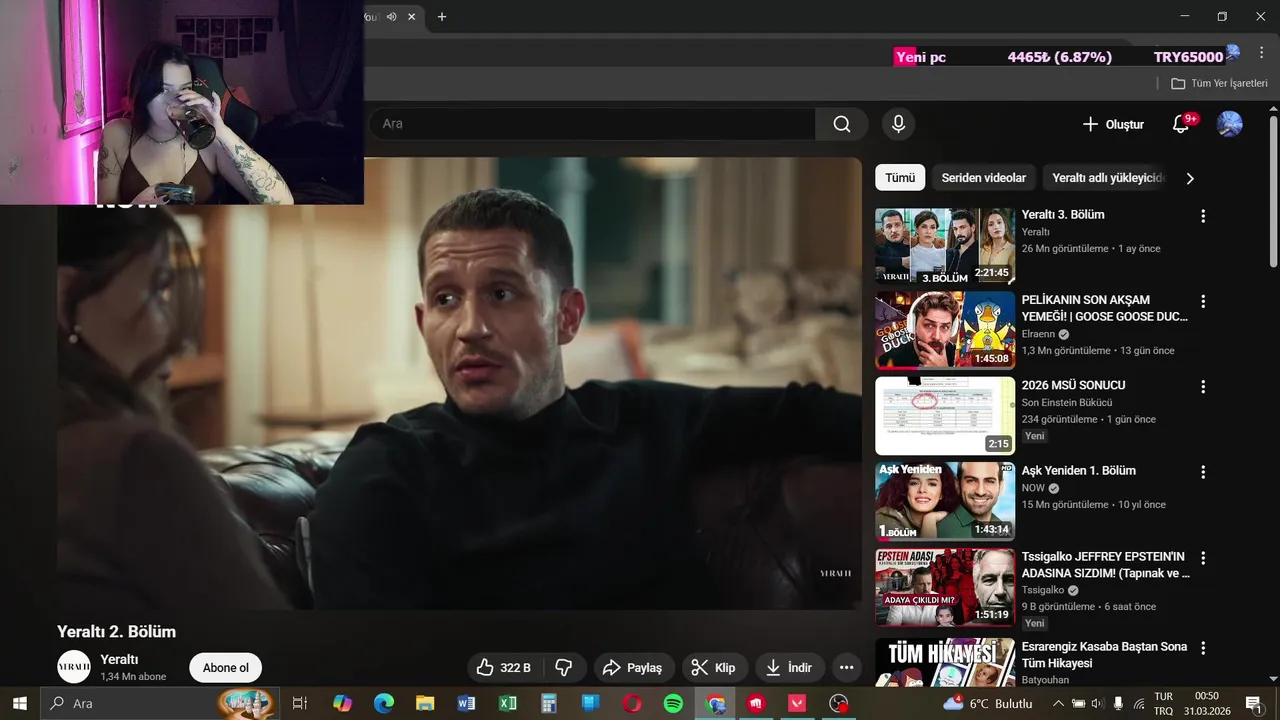This screenshot has height=720, width=1280.
Task: Launch Microsoft Edge from taskbar
Action: 384,703
